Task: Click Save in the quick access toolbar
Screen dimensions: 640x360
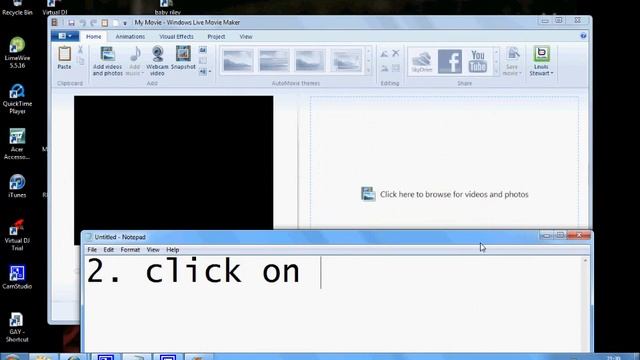Action: [71, 23]
